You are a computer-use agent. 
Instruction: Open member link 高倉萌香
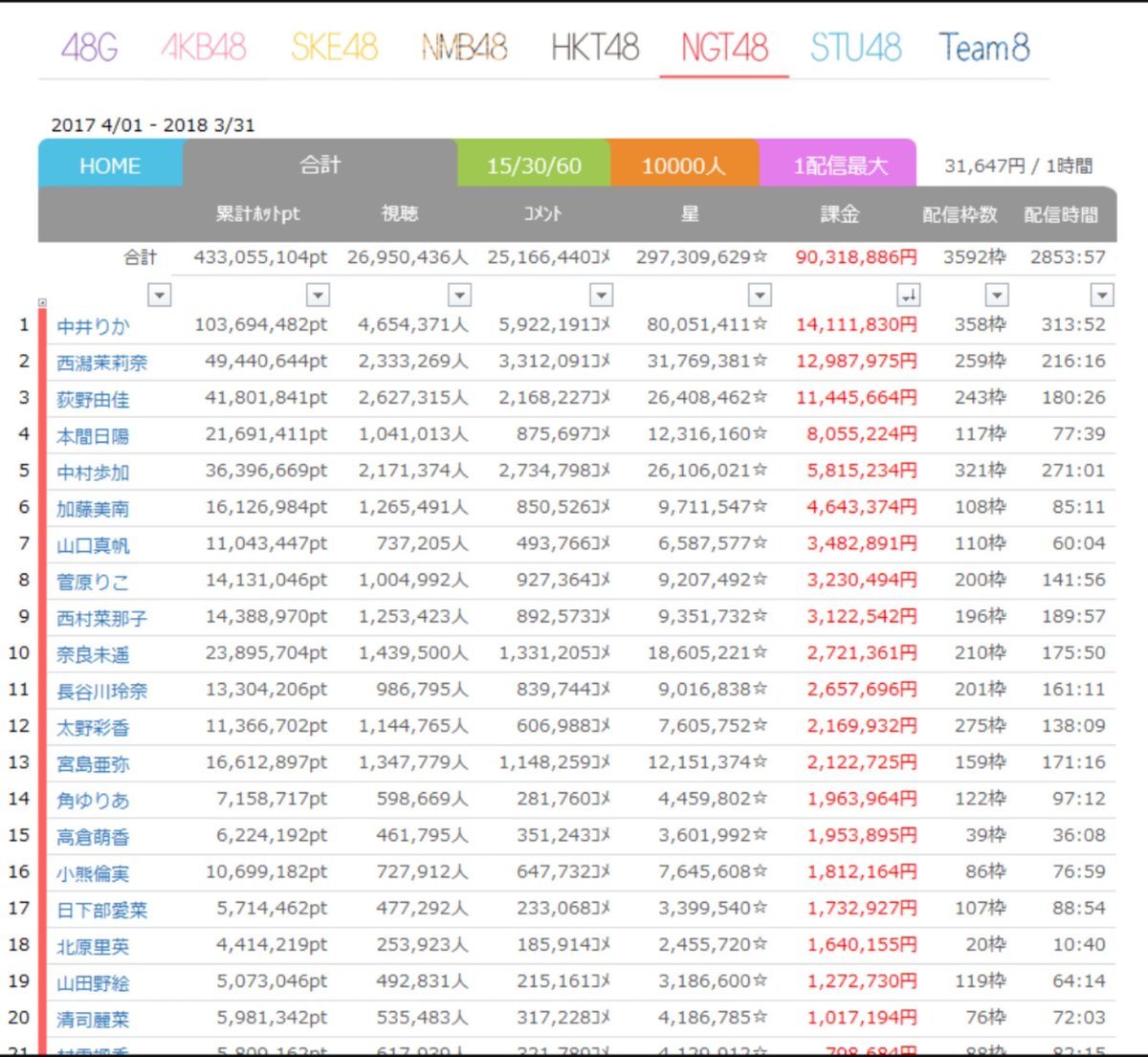(93, 836)
